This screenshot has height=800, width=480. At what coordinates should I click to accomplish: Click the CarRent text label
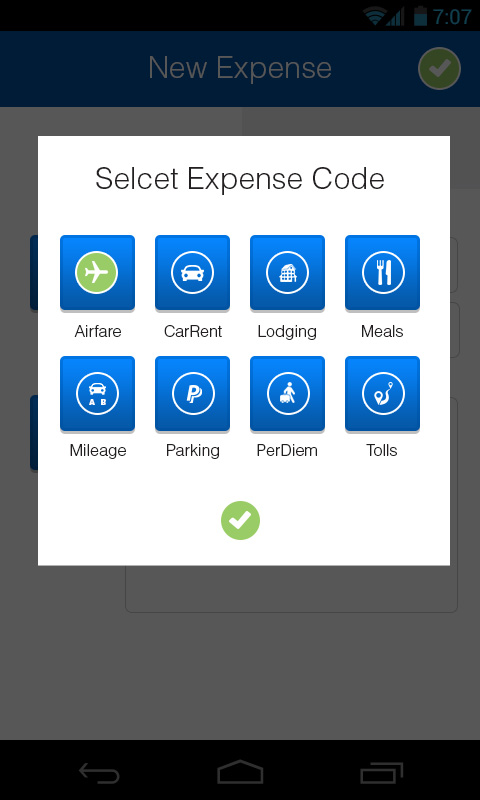193,332
